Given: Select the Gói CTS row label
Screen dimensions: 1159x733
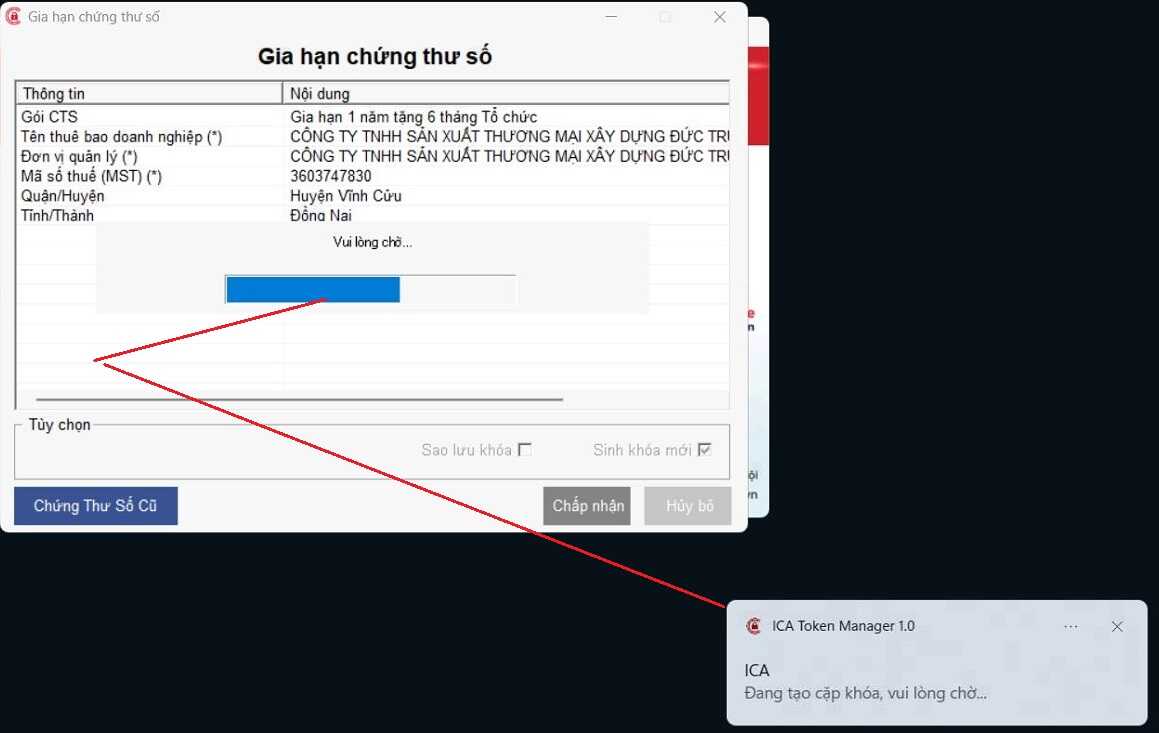Looking at the screenshot, I should 49,117.
